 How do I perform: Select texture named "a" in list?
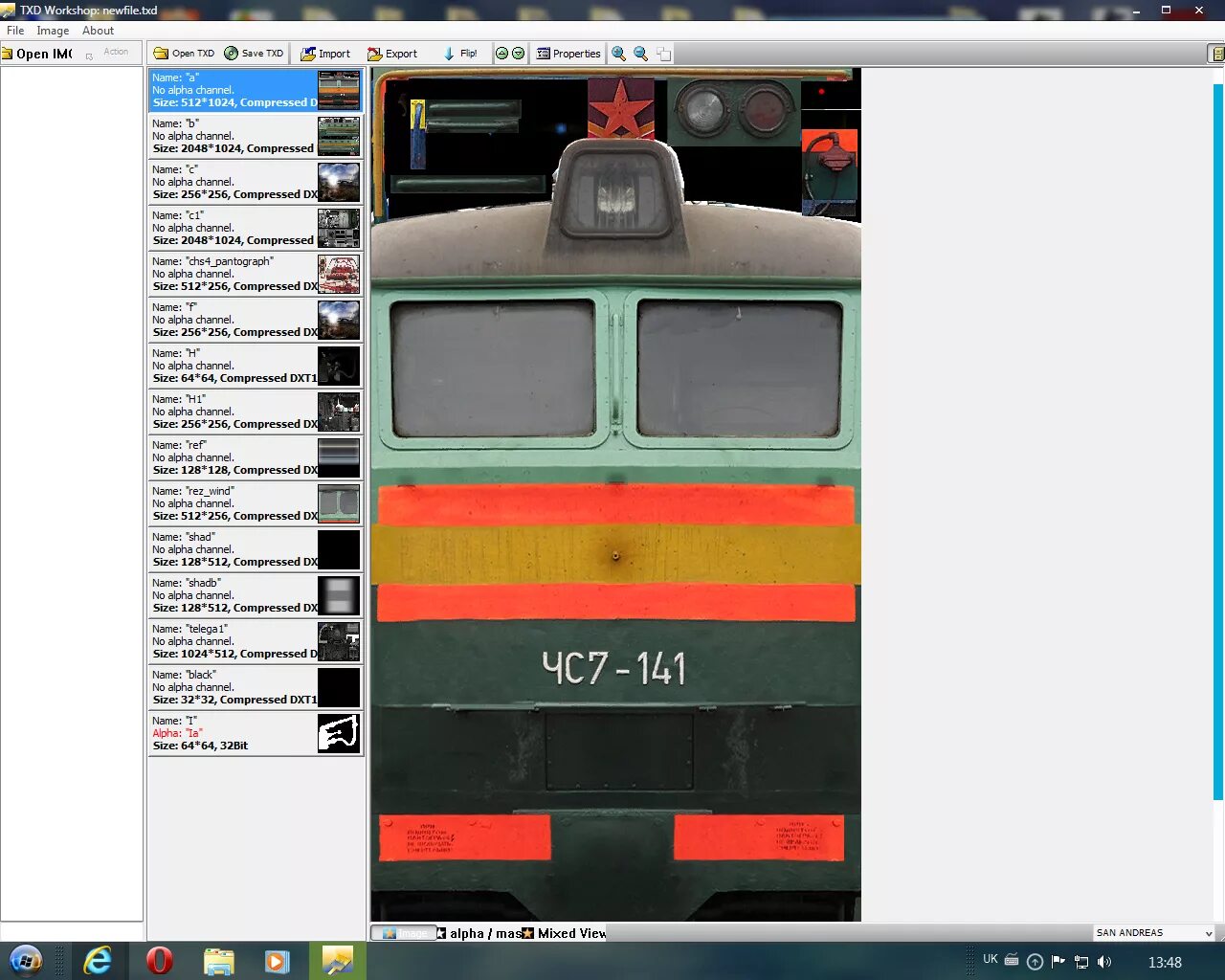pos(256,90)
